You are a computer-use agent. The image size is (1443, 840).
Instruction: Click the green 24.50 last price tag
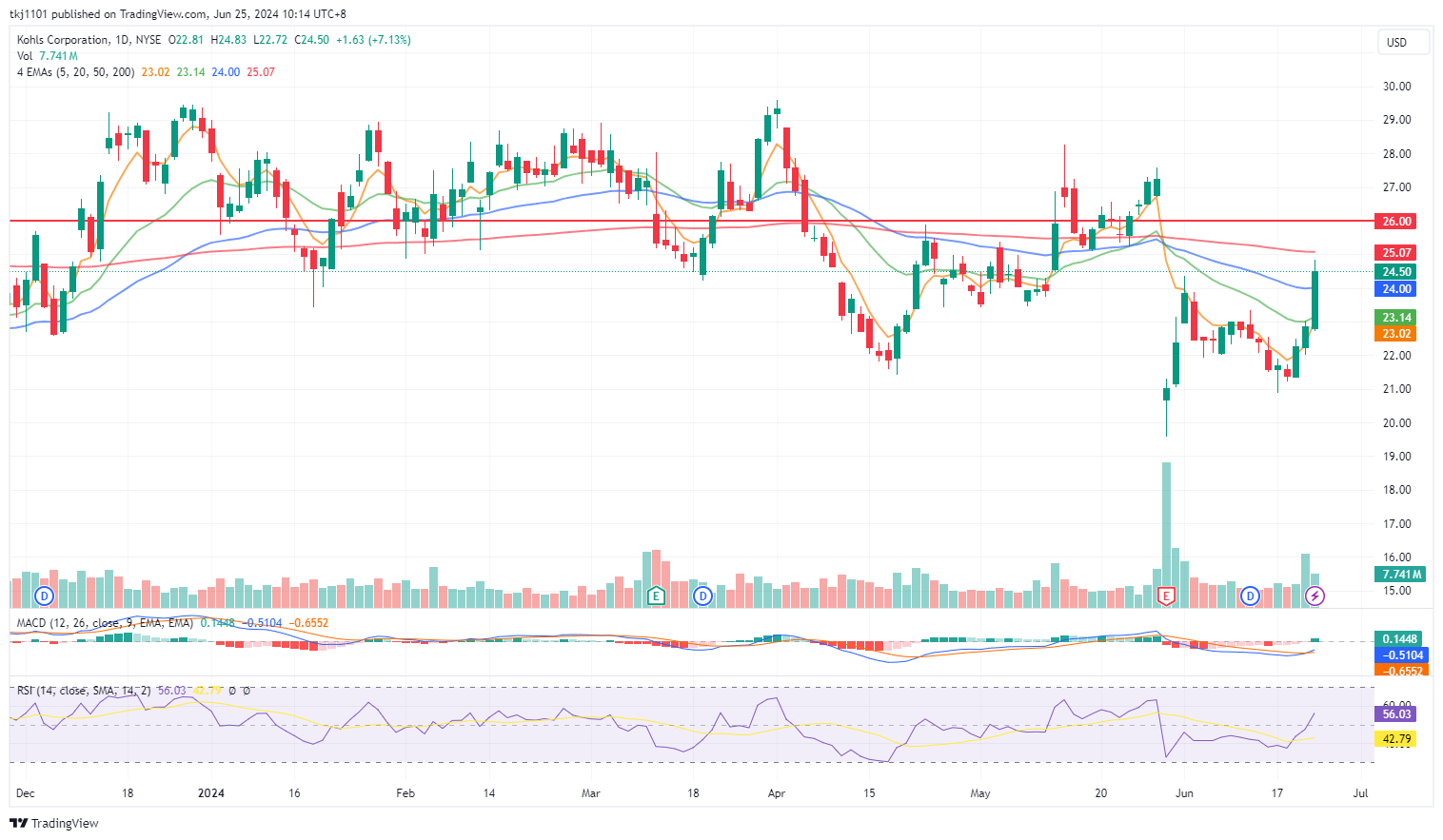(x=1396, y=271)
